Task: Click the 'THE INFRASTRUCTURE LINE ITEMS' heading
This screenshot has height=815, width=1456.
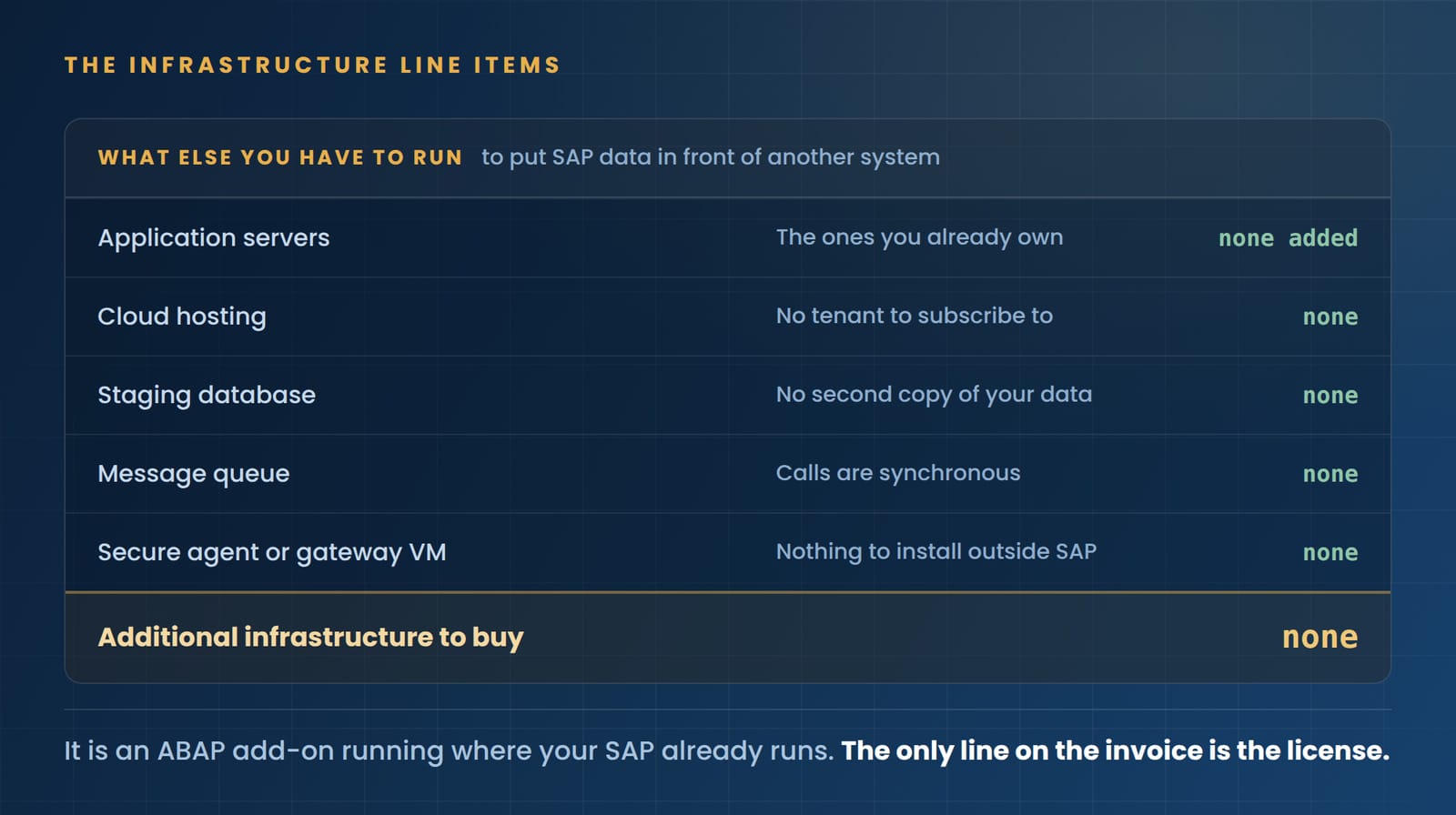Action: click(x=312, y=65)
